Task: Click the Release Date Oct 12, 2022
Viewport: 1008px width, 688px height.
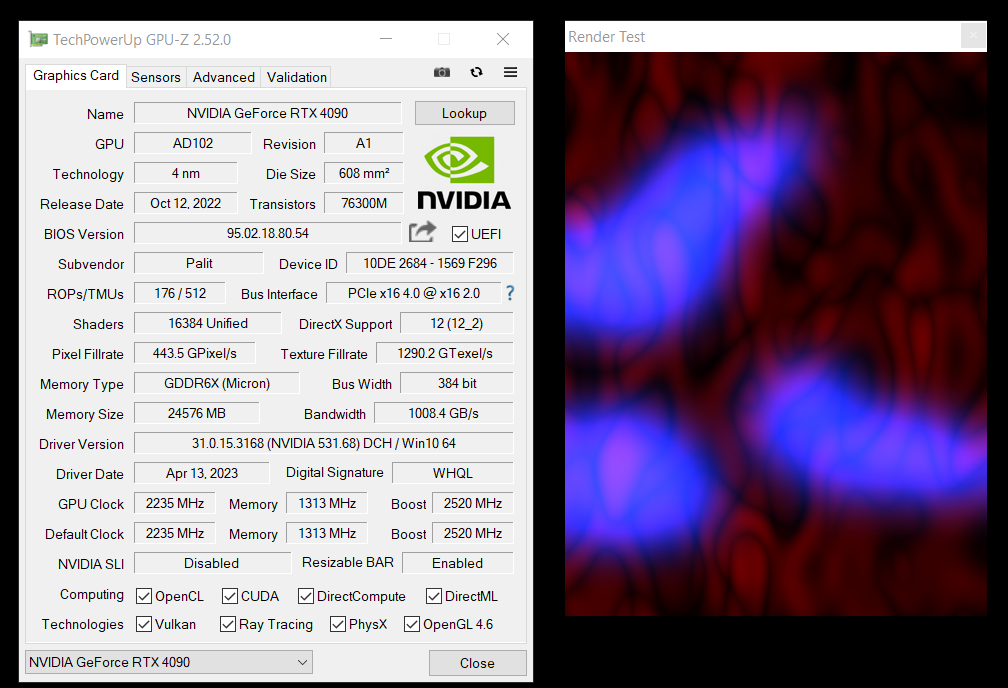Action: pyautogui.click(x=185, y=203)
